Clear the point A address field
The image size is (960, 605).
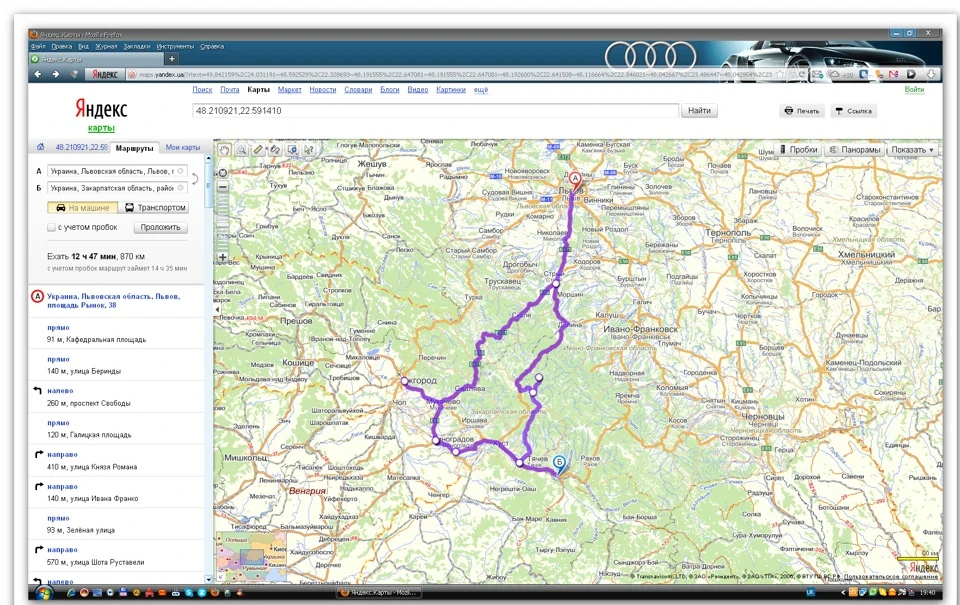click(181, 171)
